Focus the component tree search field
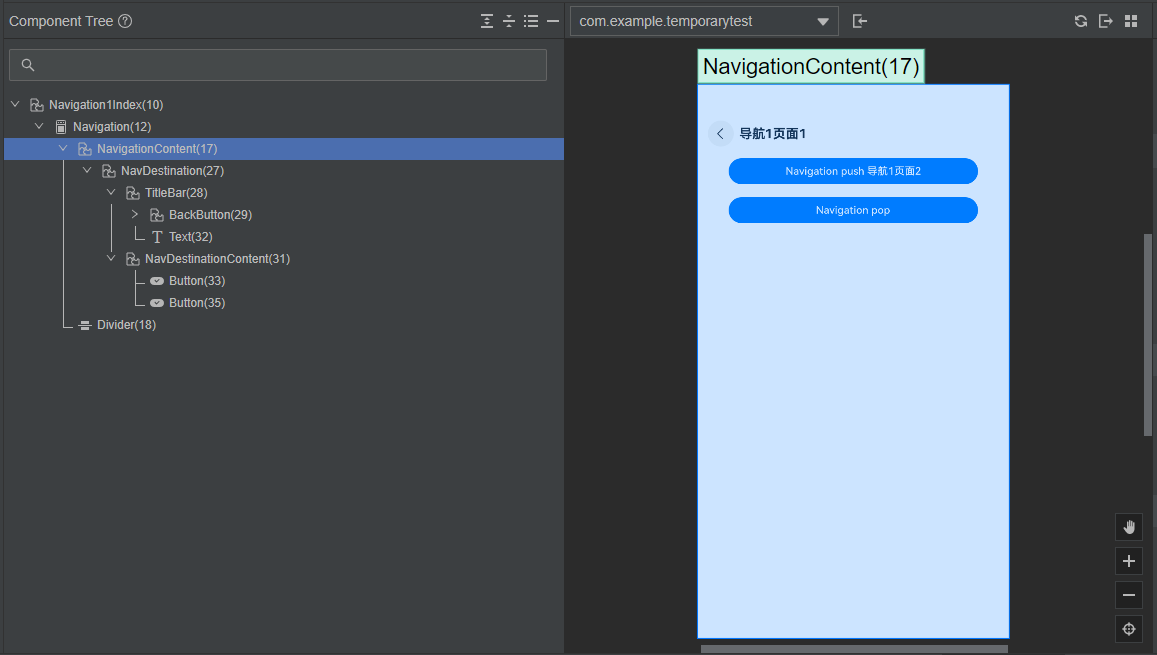1157x655 pixels. [278, 65]
